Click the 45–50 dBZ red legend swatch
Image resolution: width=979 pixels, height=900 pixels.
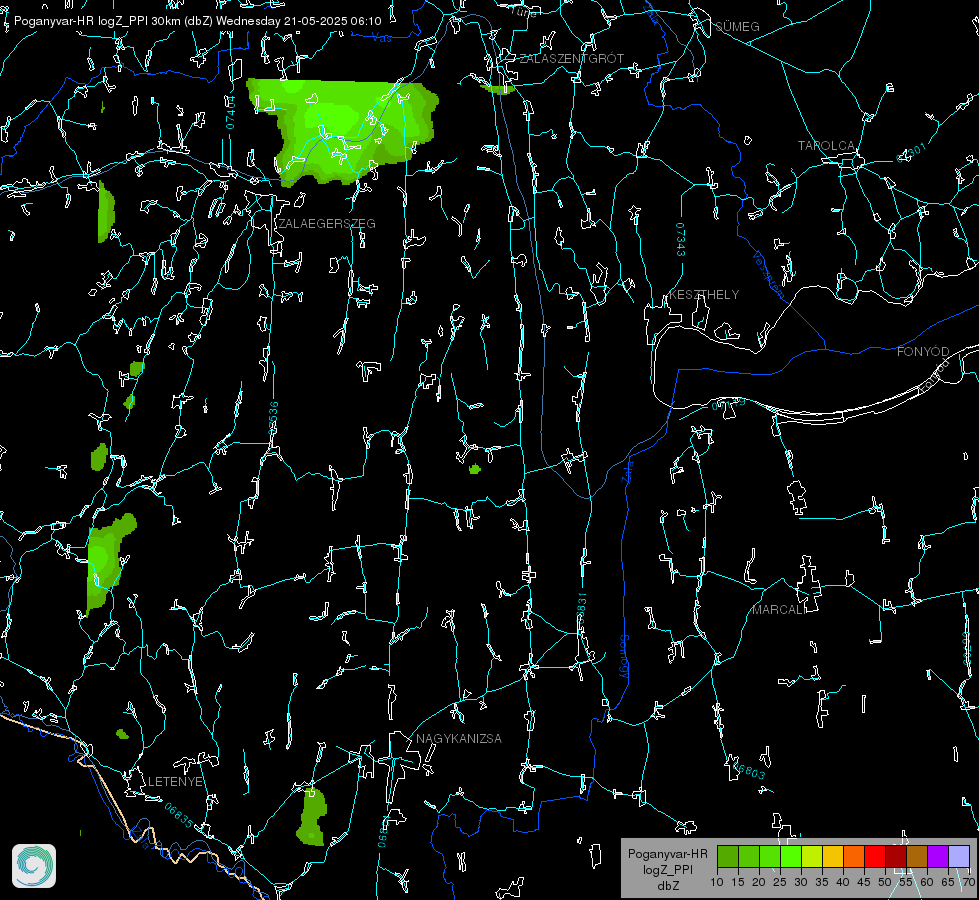[x=875, y=856]
